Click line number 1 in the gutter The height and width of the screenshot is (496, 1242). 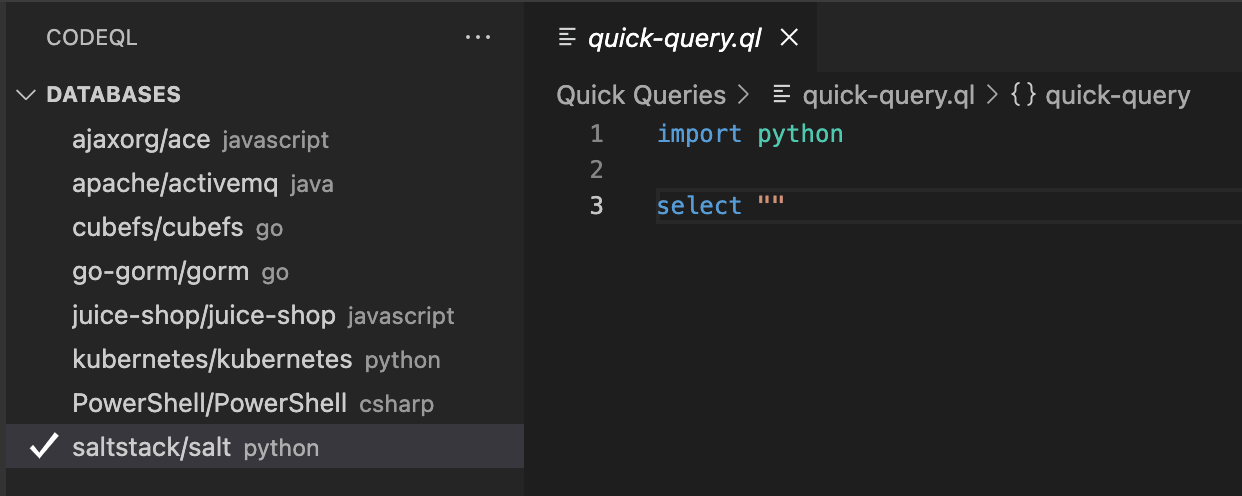tap(597, 133)
